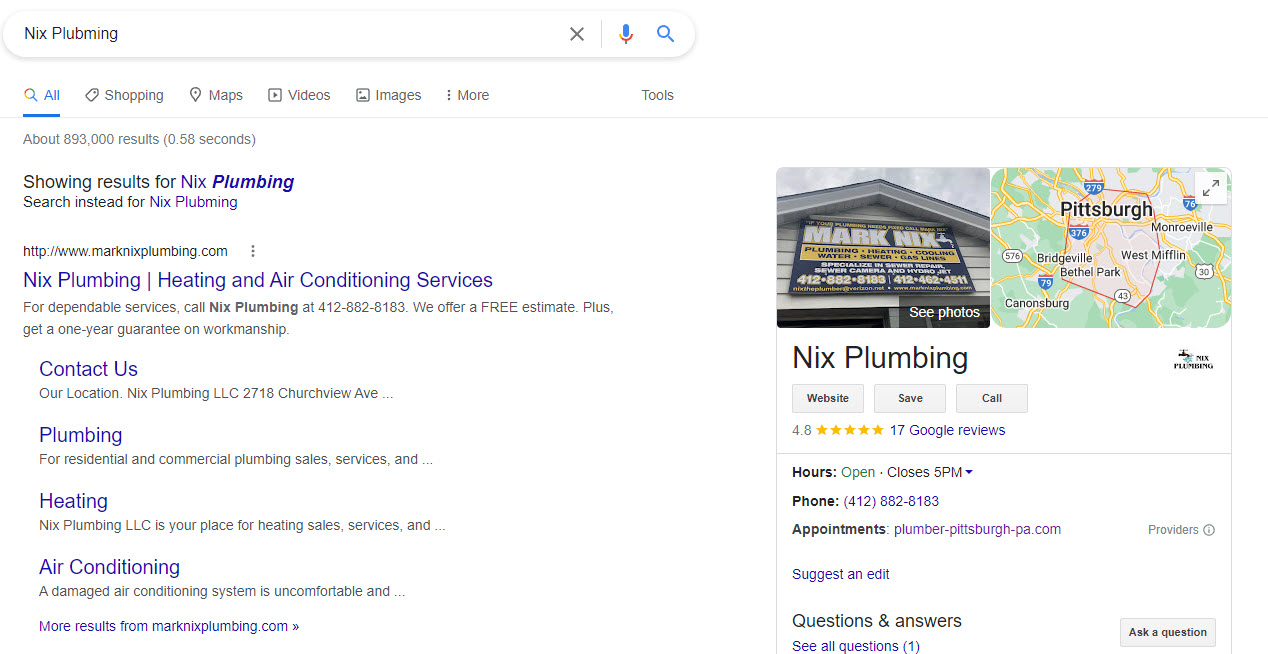The height and width of the screenshot is (654, 1268).
Task: Open the Nix Plumbing Heating and Air Conditioning result
Action: tap(258, 280)
